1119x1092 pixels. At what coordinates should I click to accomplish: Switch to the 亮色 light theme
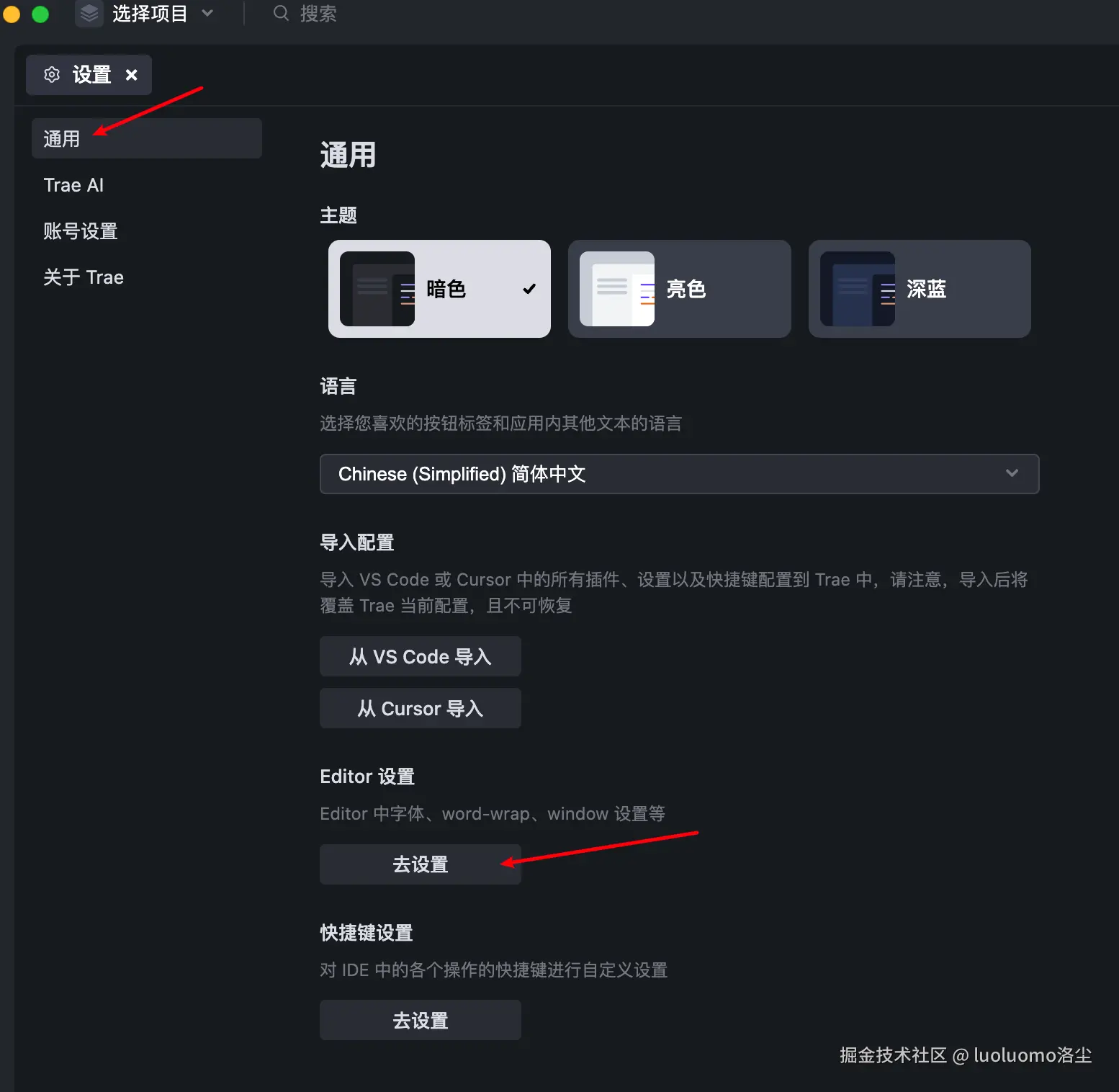(680, 289)
